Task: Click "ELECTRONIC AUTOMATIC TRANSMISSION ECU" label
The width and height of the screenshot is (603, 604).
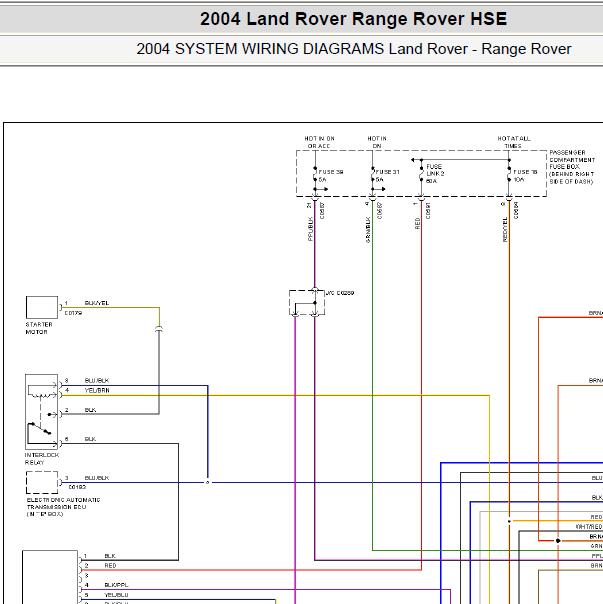Action: click(x=63, y=507)
